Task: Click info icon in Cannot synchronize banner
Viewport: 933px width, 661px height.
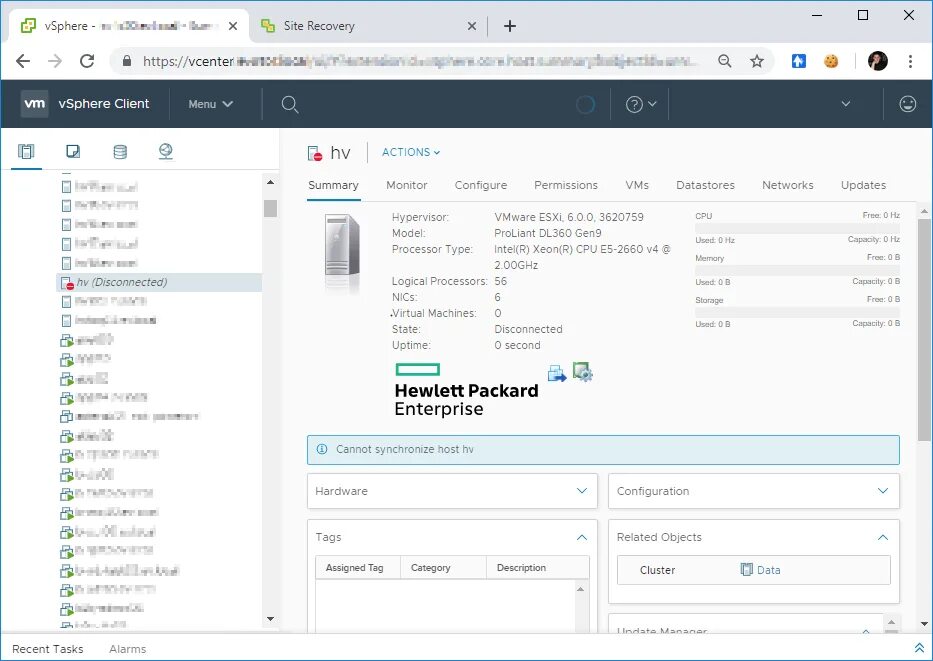Action: (x=322, y=449)
